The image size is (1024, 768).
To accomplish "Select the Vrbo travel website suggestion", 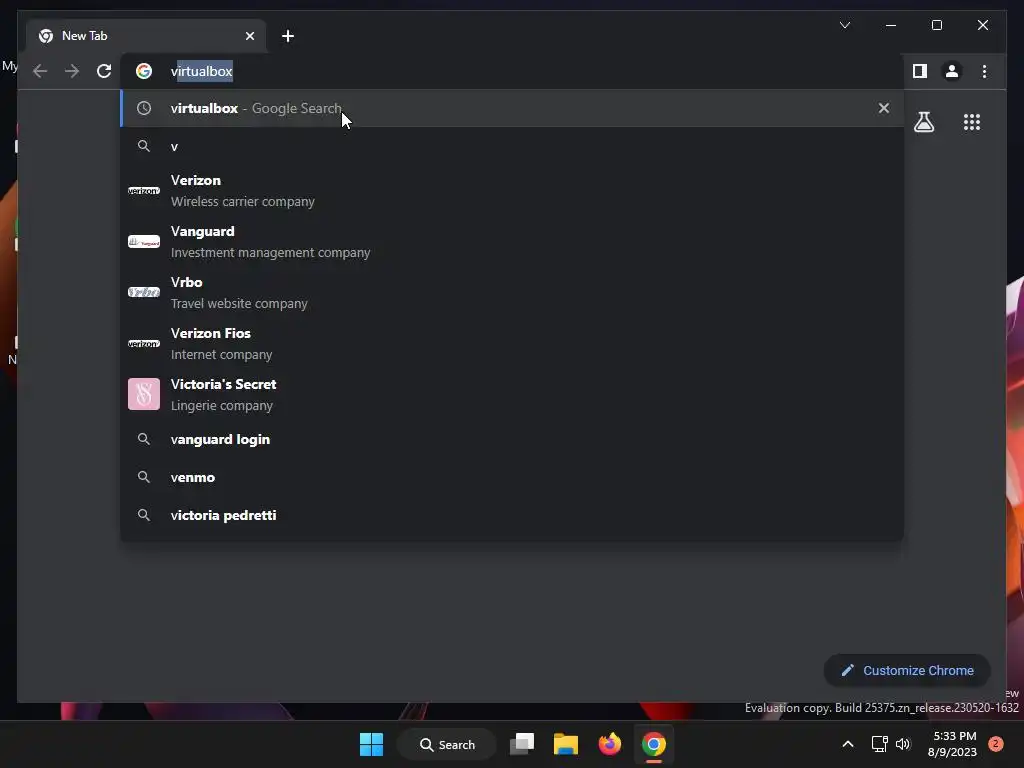I will pos(512,293).
